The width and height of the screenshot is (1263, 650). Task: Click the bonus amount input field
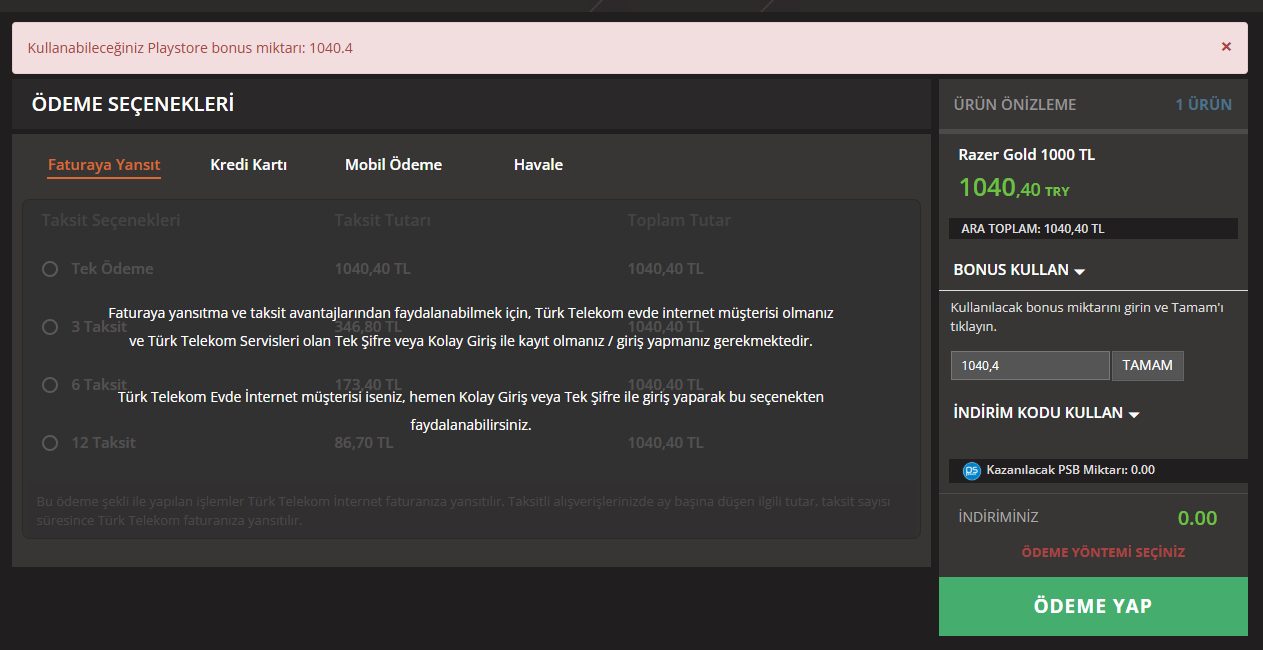click(1030, 366)
